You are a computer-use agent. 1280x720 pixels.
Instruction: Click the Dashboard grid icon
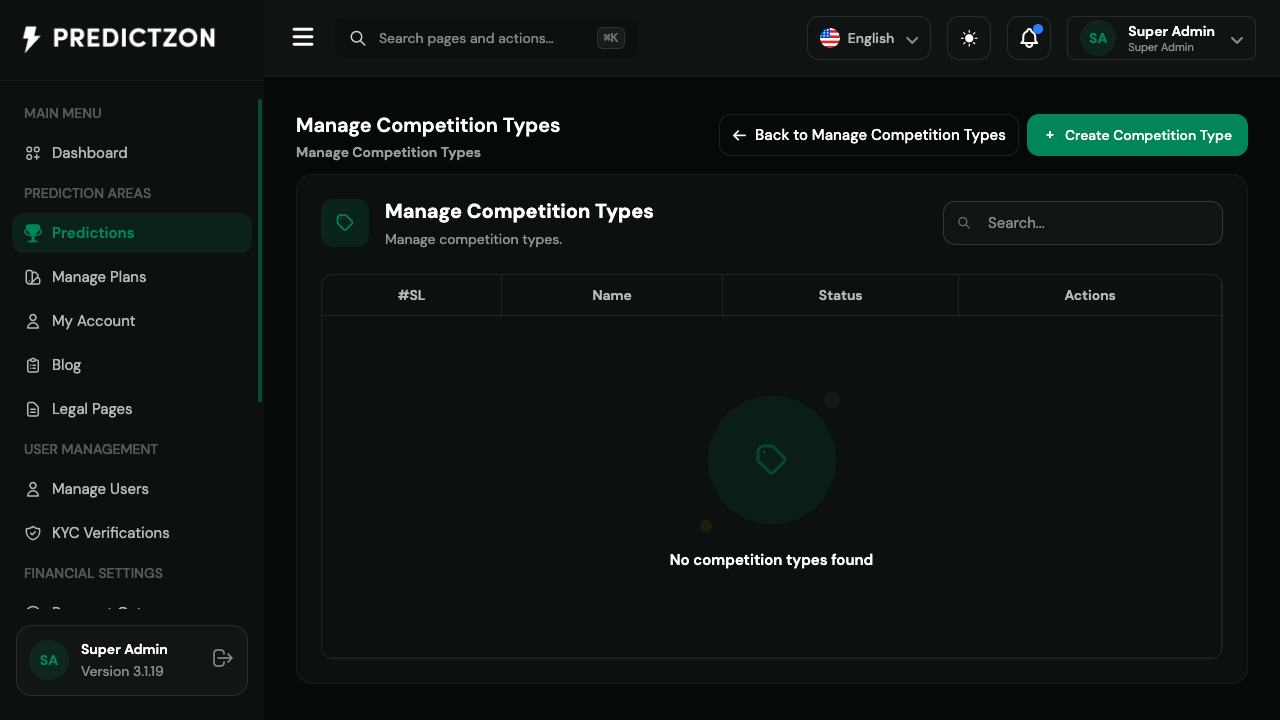tap(33, 153)
